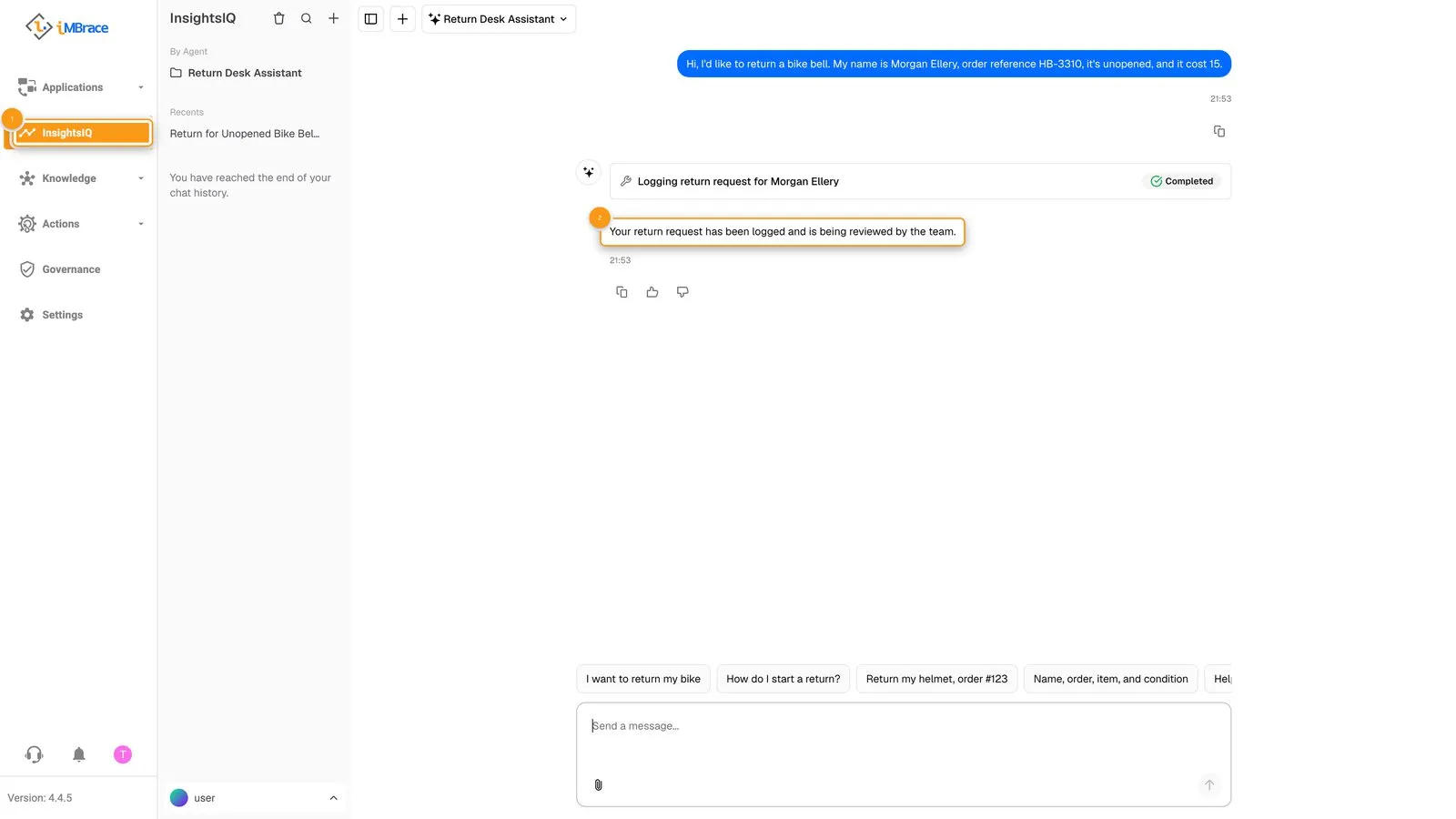Click the iMBrace logo
Screen dimensions: 1456x819
(x=67, y=27)
